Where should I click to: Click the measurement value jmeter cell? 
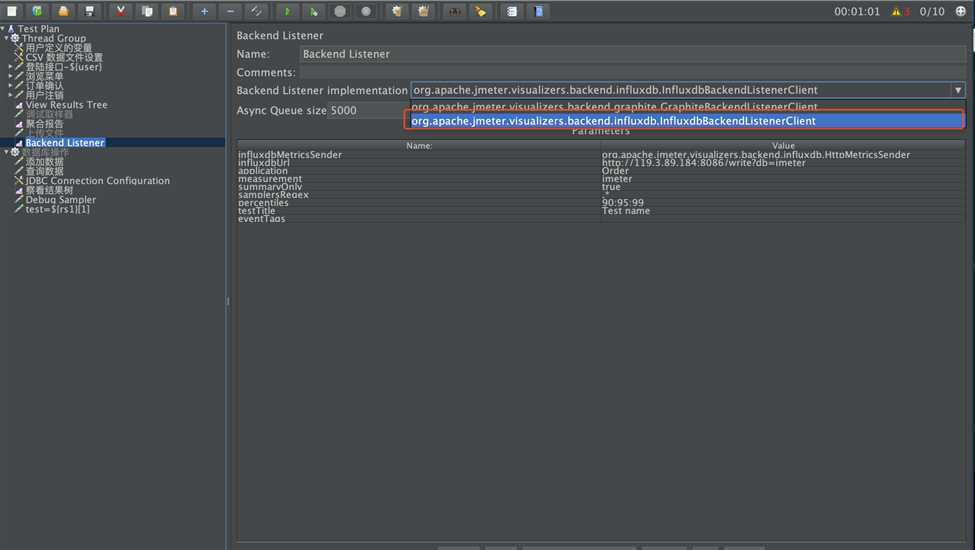783,179
